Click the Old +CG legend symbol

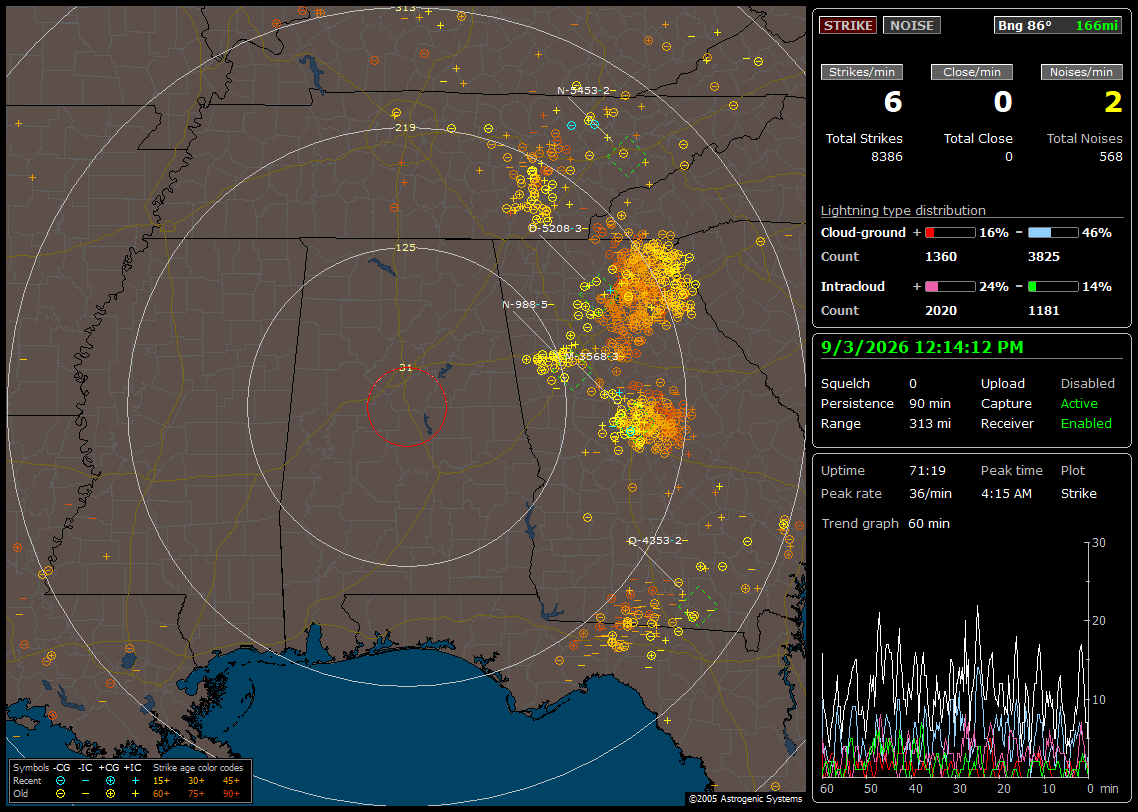pyautogui.click(x=110, y=794)
